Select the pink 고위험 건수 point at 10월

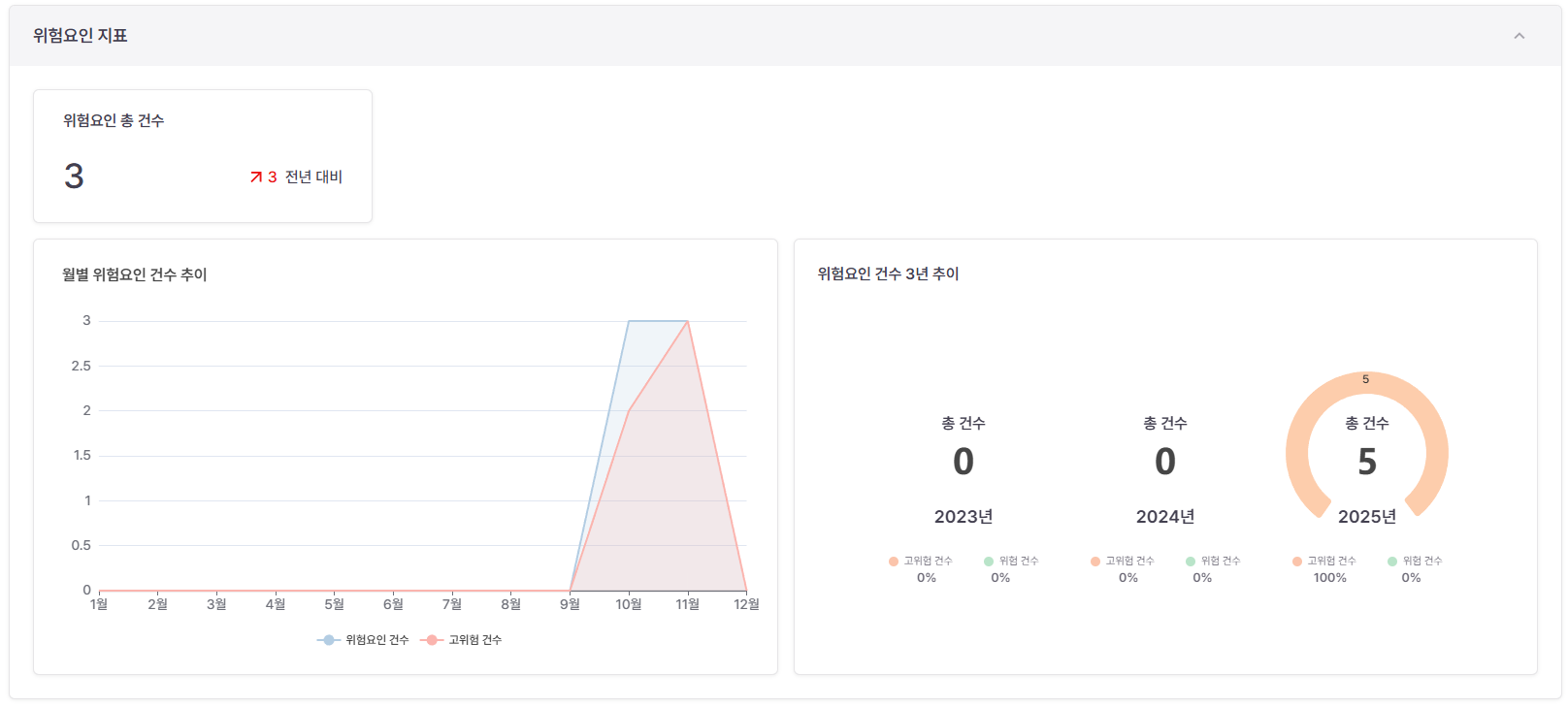(629, 411)
